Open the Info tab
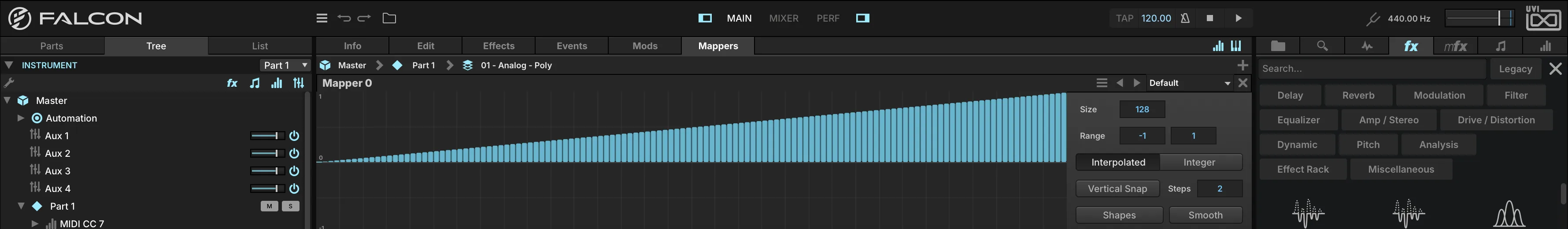The height and width of the screenshot is (229, 1568). click(x=352, y=46)
